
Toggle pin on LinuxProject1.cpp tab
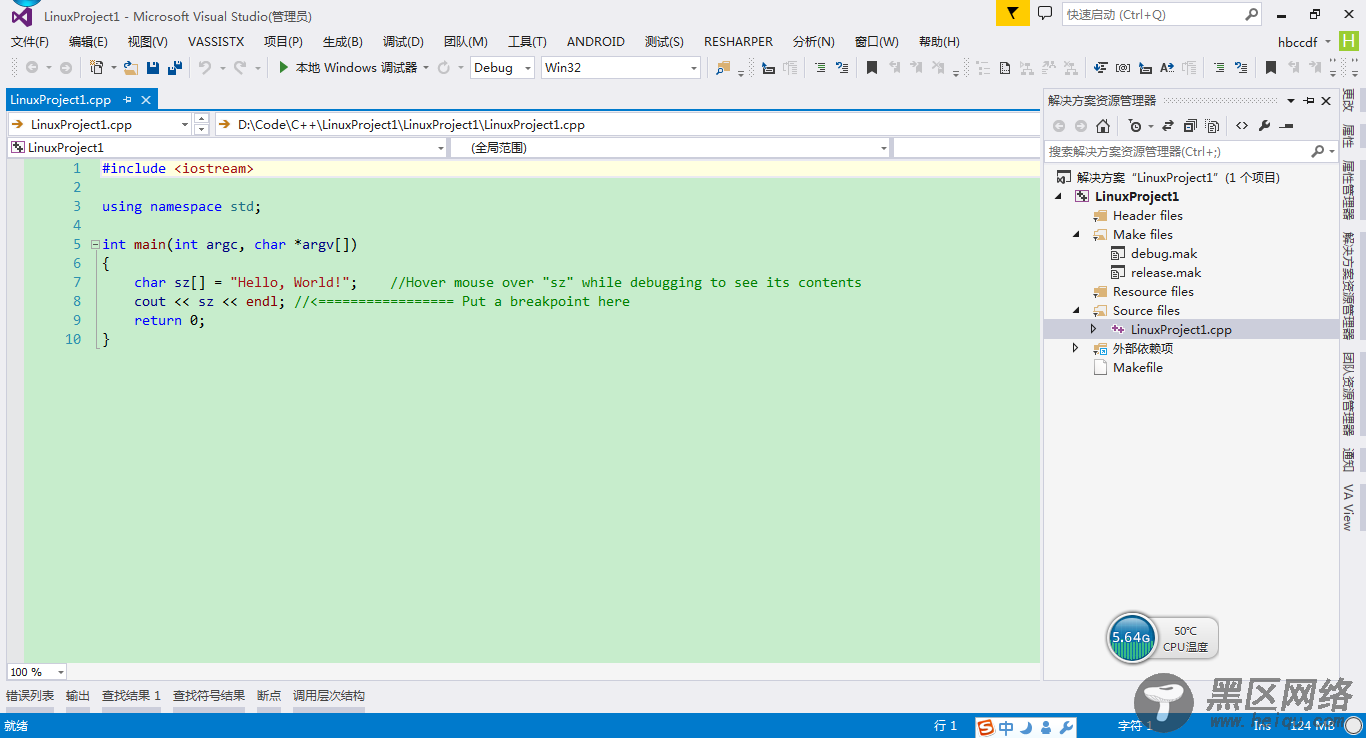(x=127, y=100)
